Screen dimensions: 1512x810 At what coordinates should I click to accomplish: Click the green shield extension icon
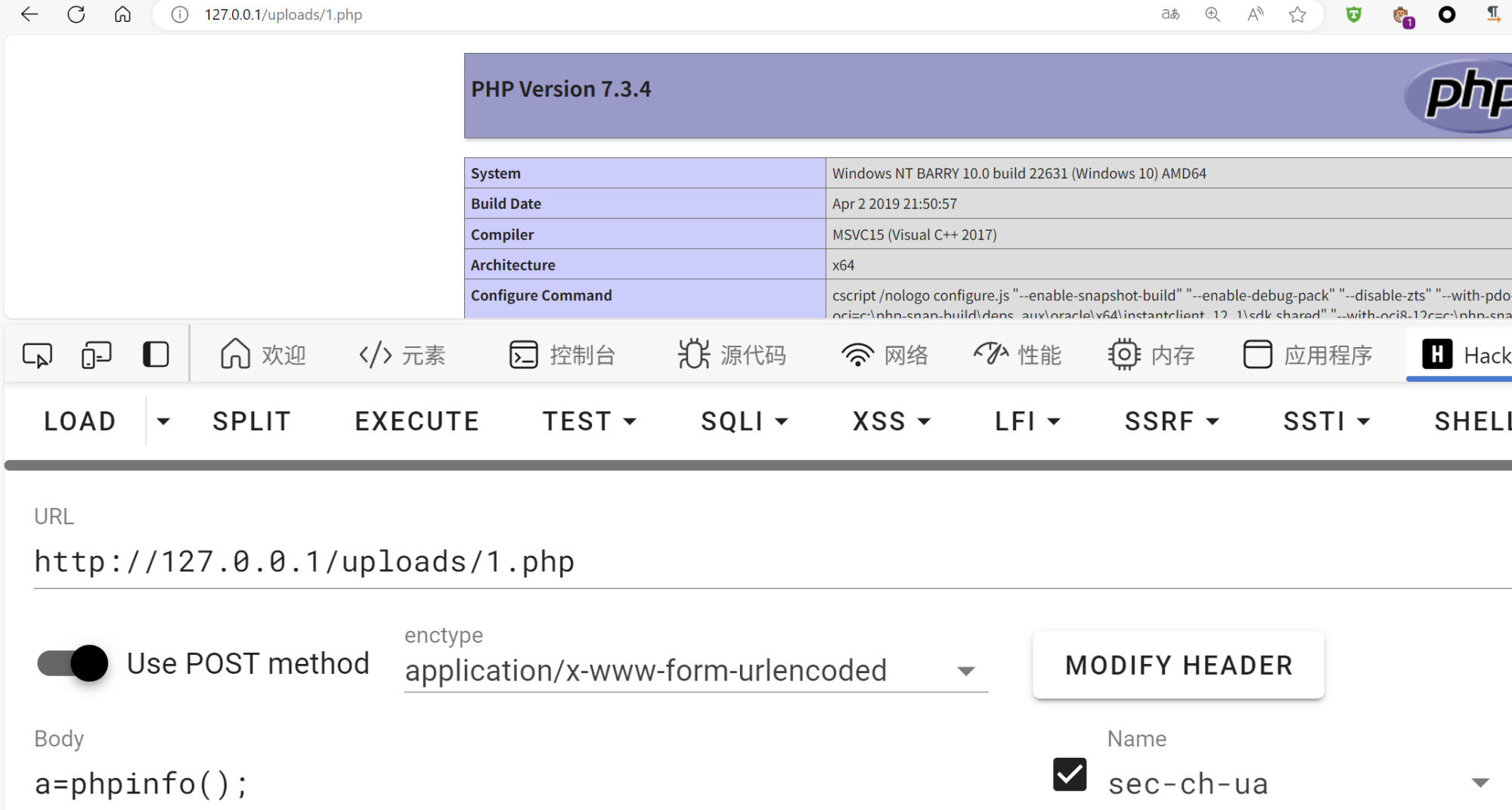[1353, 14]
